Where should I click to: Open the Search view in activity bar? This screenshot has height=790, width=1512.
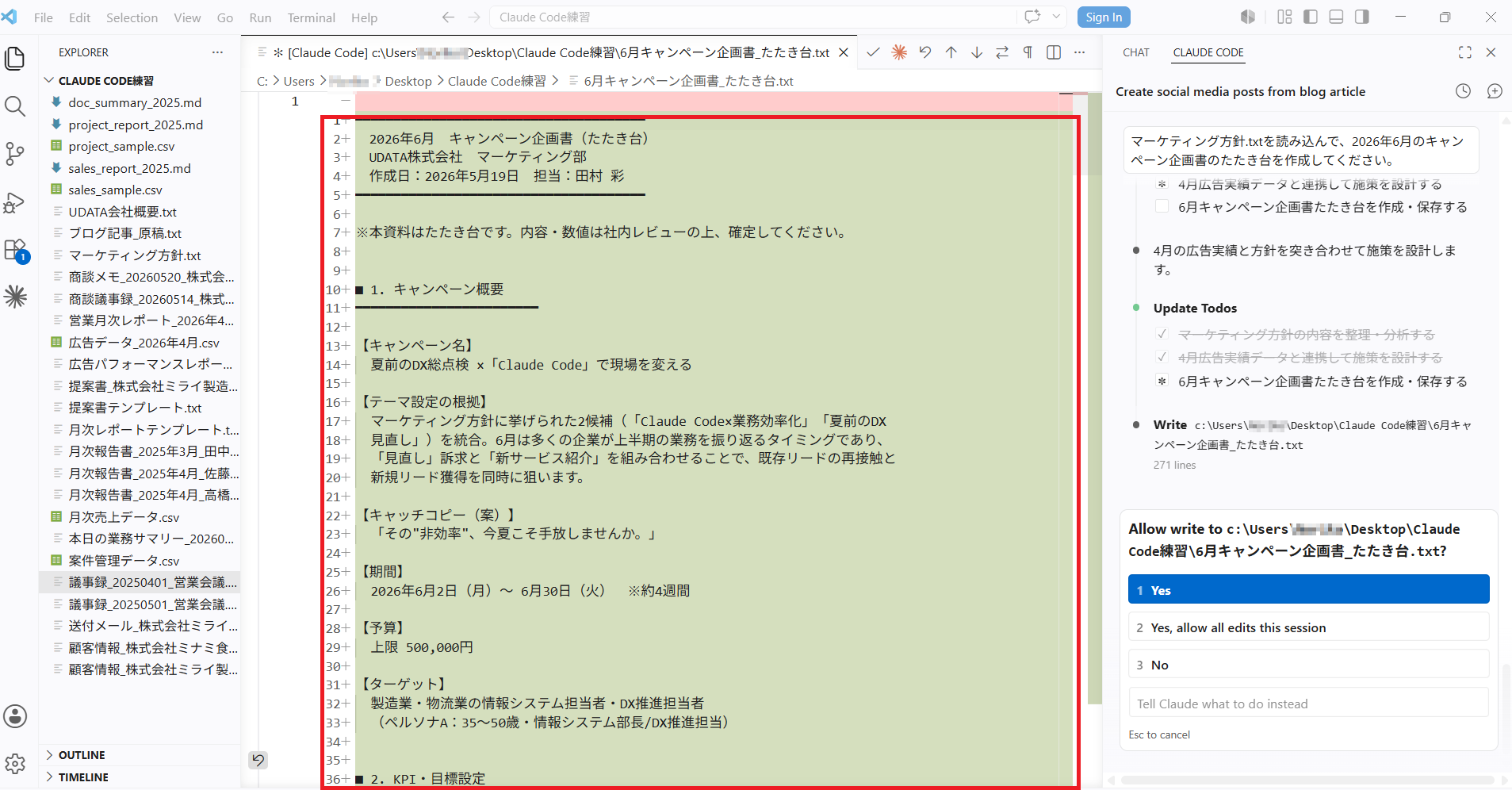pyautogui.click(x=15, y=105)
